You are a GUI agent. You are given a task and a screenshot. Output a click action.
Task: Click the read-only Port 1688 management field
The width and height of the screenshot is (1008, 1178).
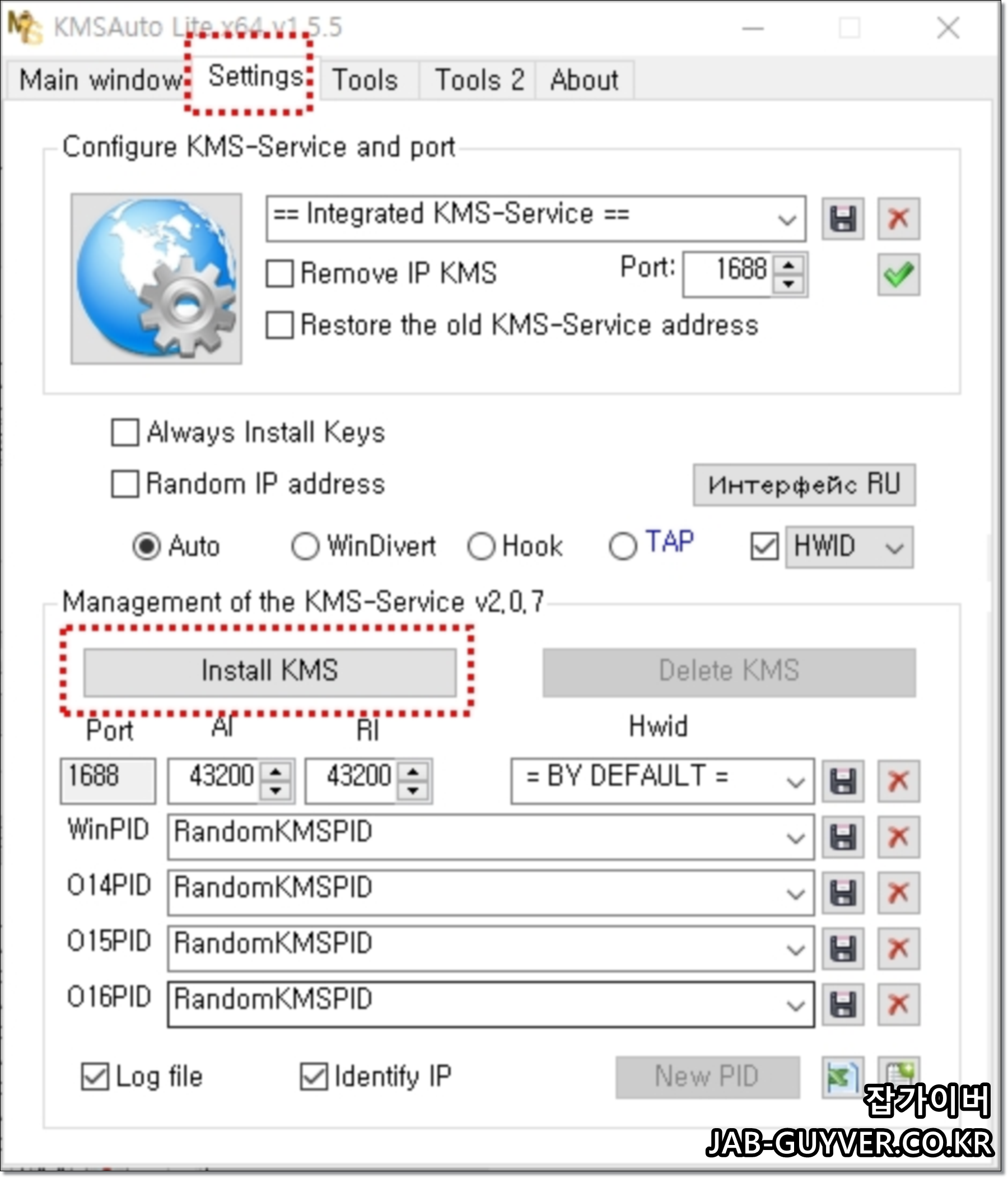pyautogui.click(x=108, y=781)
